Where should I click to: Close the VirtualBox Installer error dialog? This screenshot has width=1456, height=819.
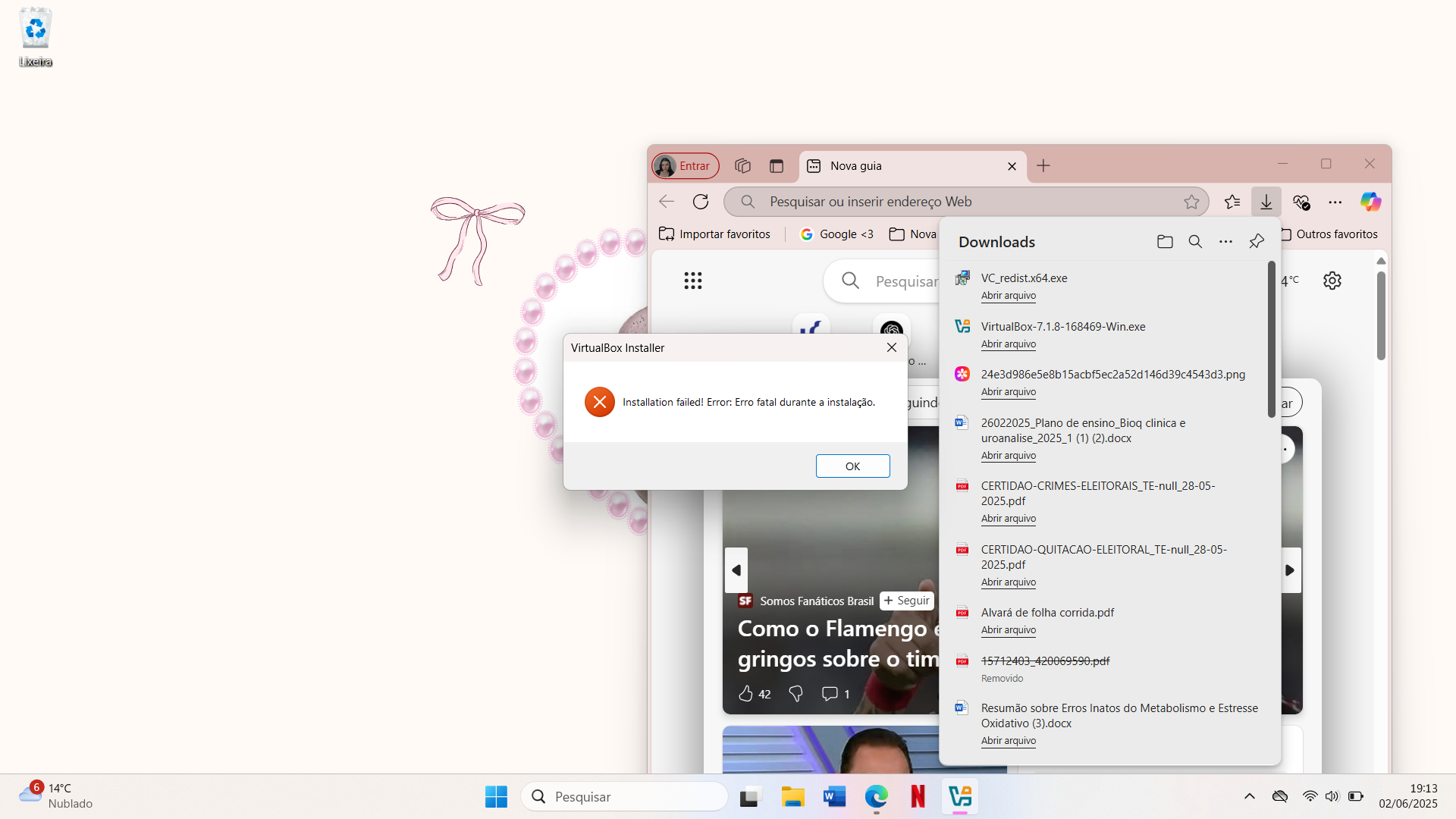[892, 347]
